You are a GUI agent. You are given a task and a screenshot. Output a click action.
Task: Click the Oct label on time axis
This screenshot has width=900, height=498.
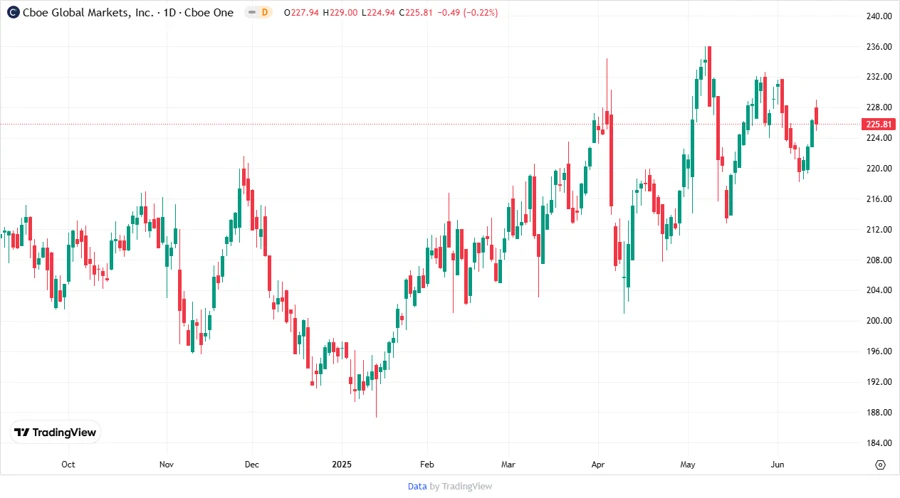68,464
